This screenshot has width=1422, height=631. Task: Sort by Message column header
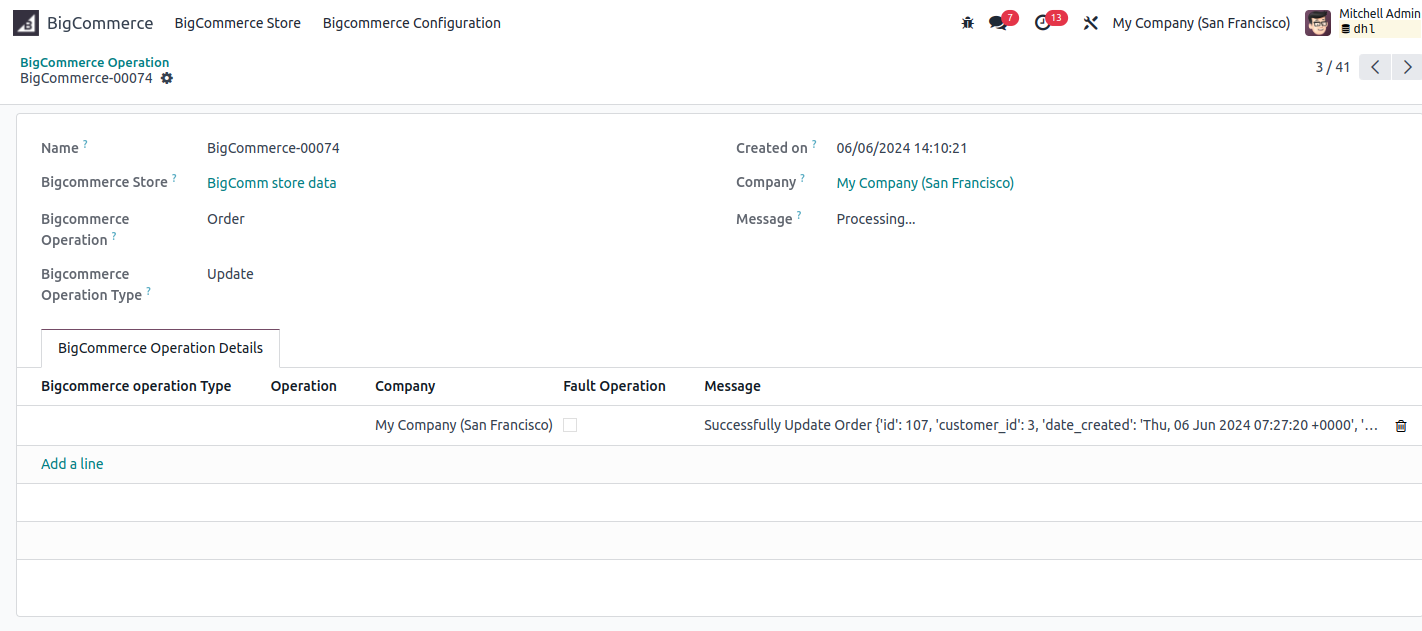pos(732,386)
